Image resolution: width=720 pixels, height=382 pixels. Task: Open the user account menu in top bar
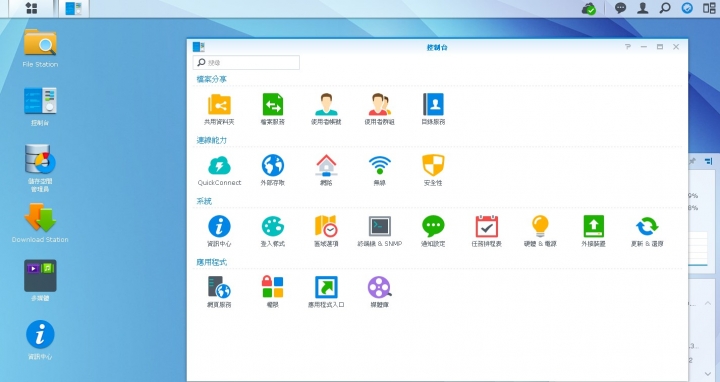[643, 8]
